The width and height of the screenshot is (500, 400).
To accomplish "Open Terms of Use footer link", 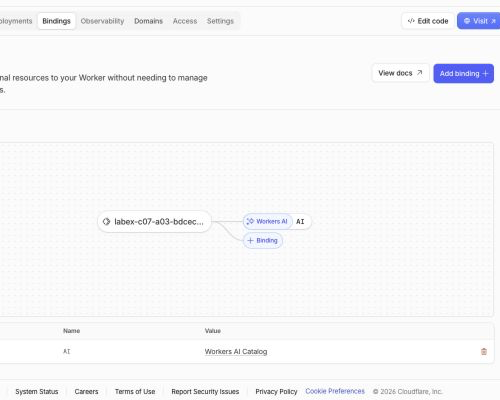I will [135, 391].
